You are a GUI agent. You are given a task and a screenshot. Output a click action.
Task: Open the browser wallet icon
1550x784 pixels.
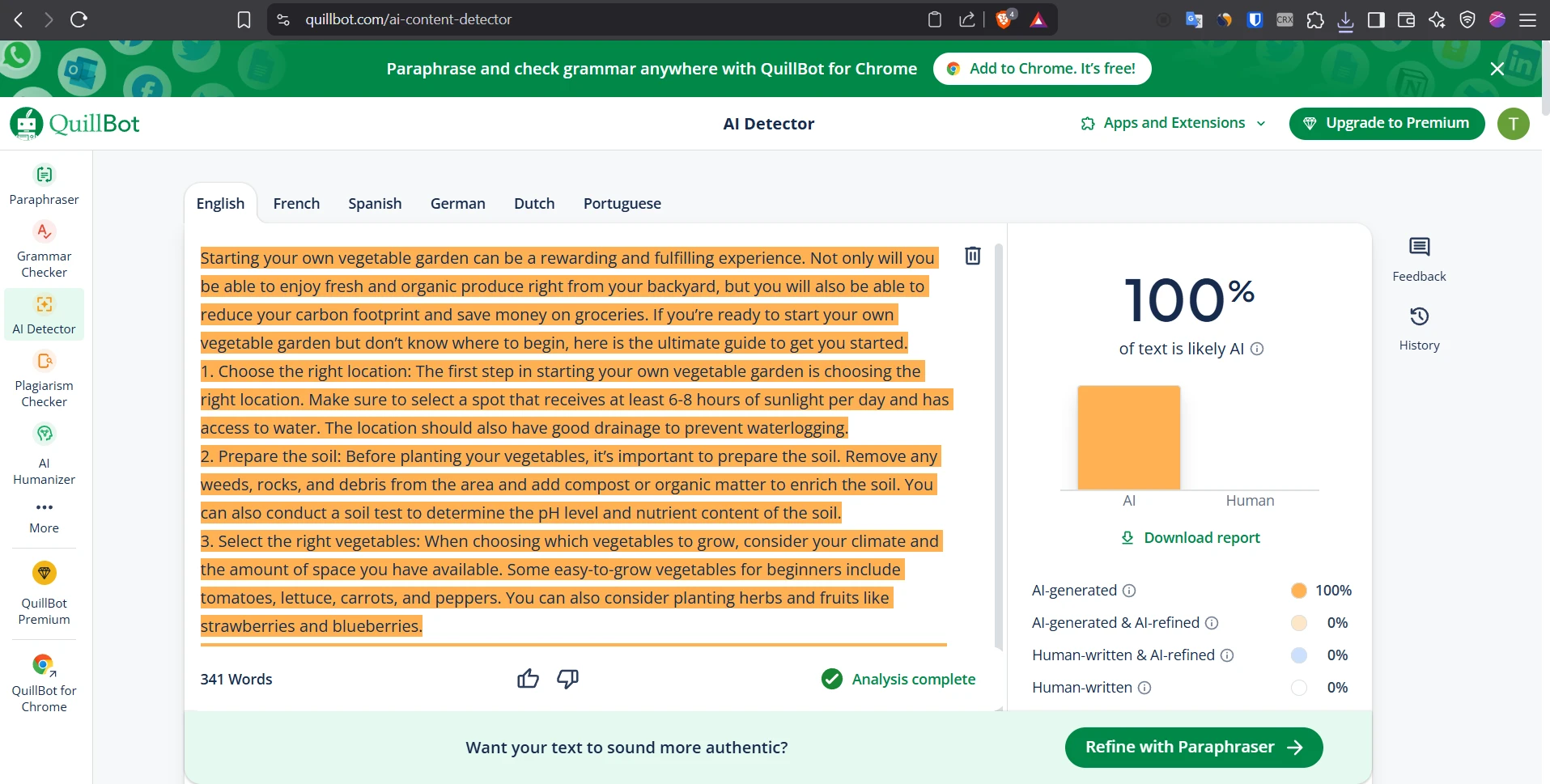click(1406, 20)
